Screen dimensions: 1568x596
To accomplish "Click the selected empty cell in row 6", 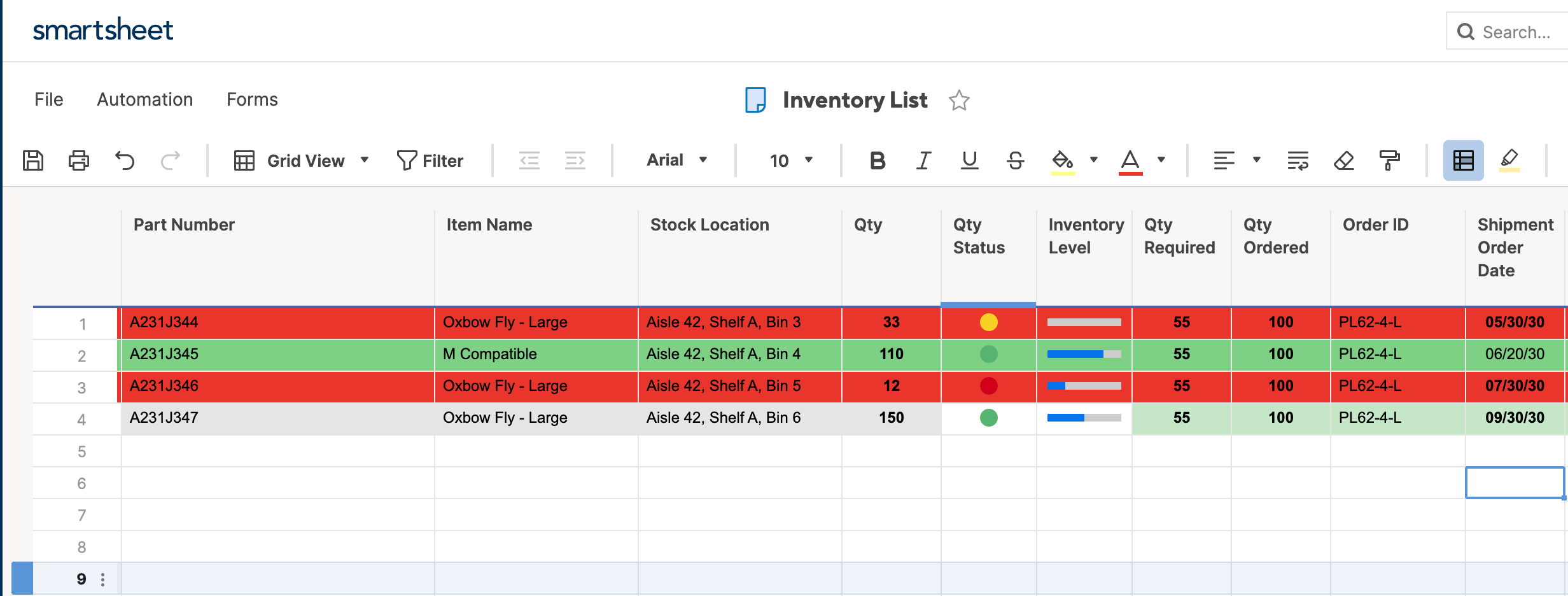I will (x=1515, y=483).
